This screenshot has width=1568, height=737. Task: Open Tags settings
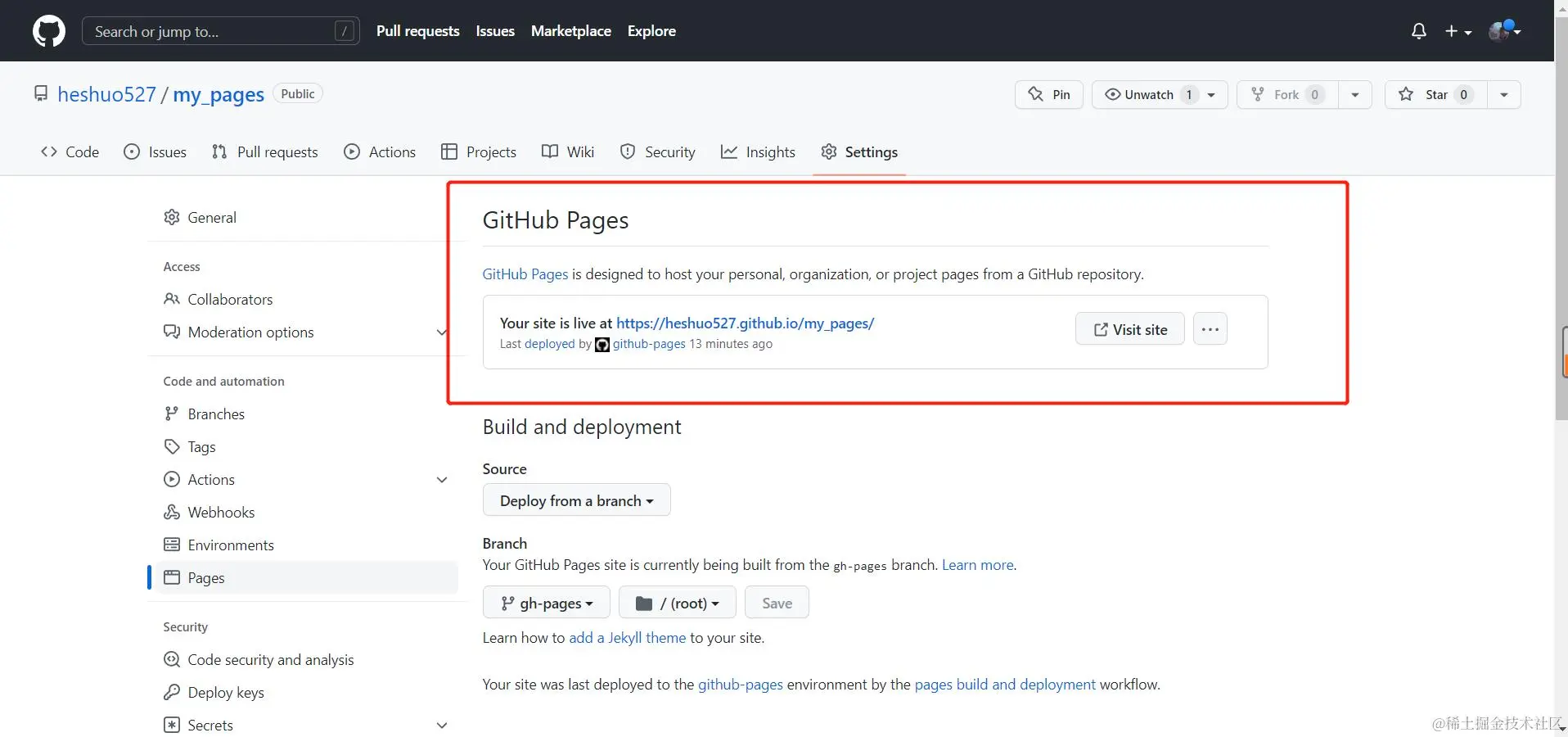click(303, 447)
